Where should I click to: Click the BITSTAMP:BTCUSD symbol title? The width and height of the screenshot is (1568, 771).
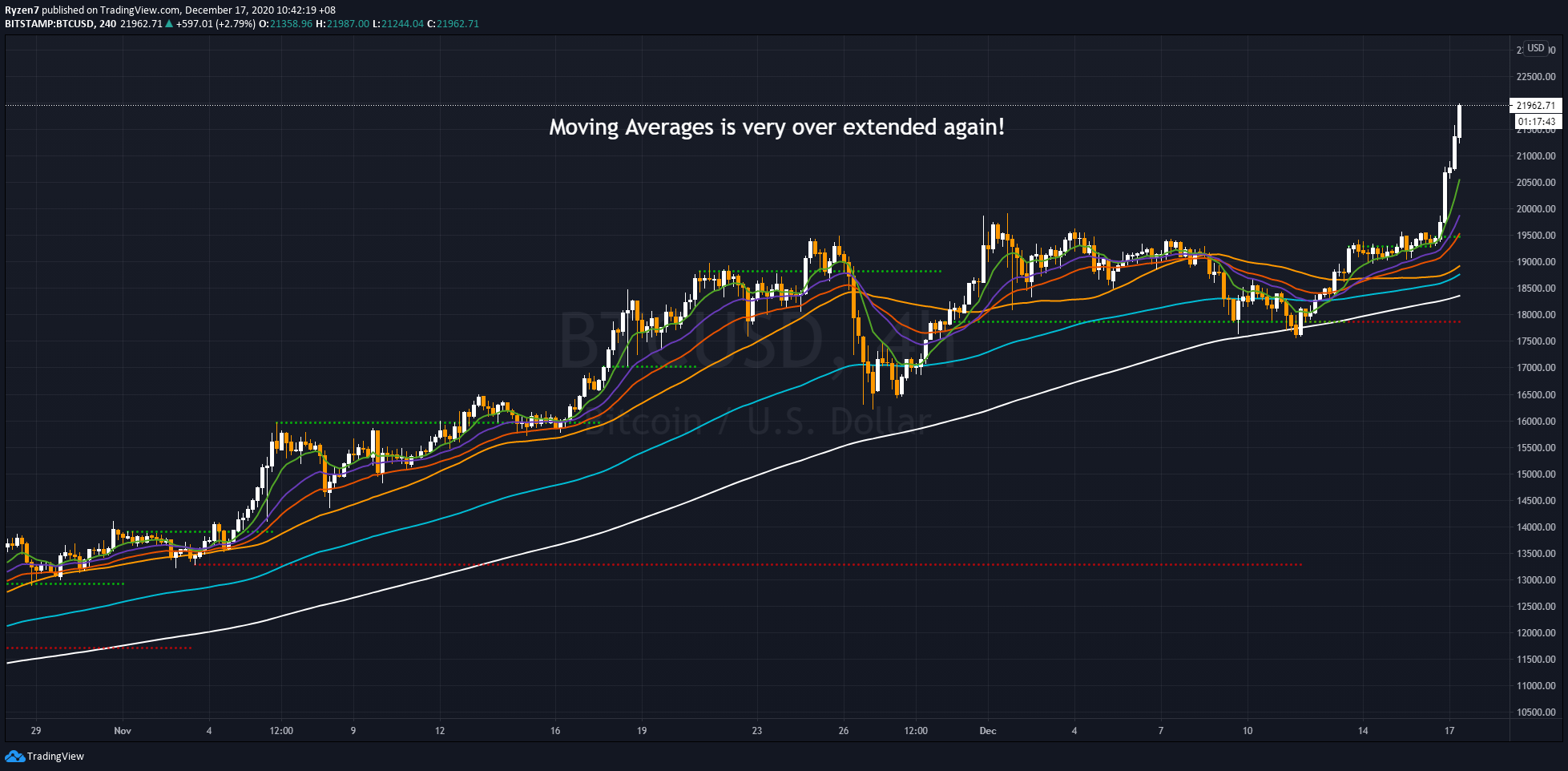tap(49, 24)
